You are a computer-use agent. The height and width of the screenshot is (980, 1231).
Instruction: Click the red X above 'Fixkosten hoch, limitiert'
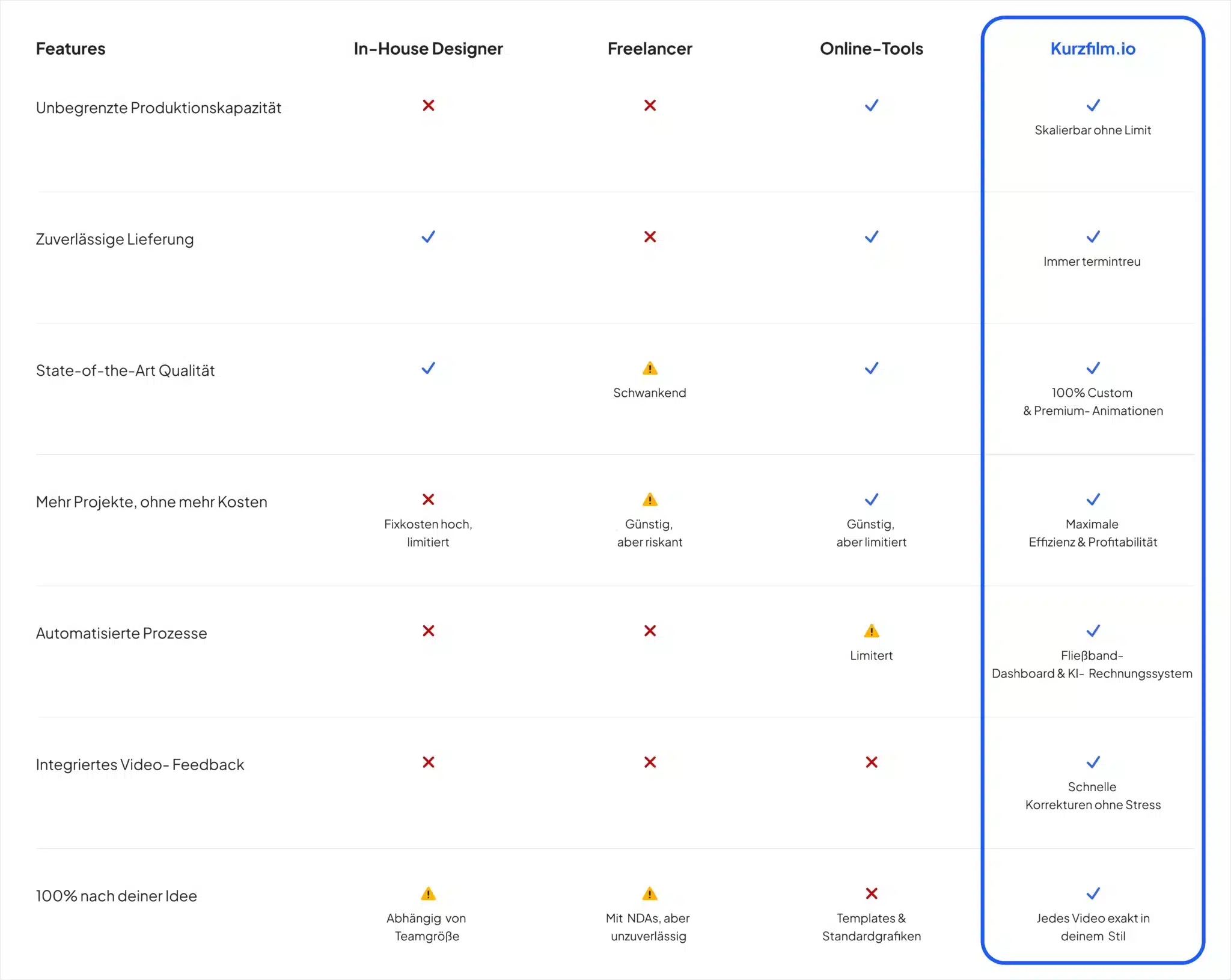point(429,500)
